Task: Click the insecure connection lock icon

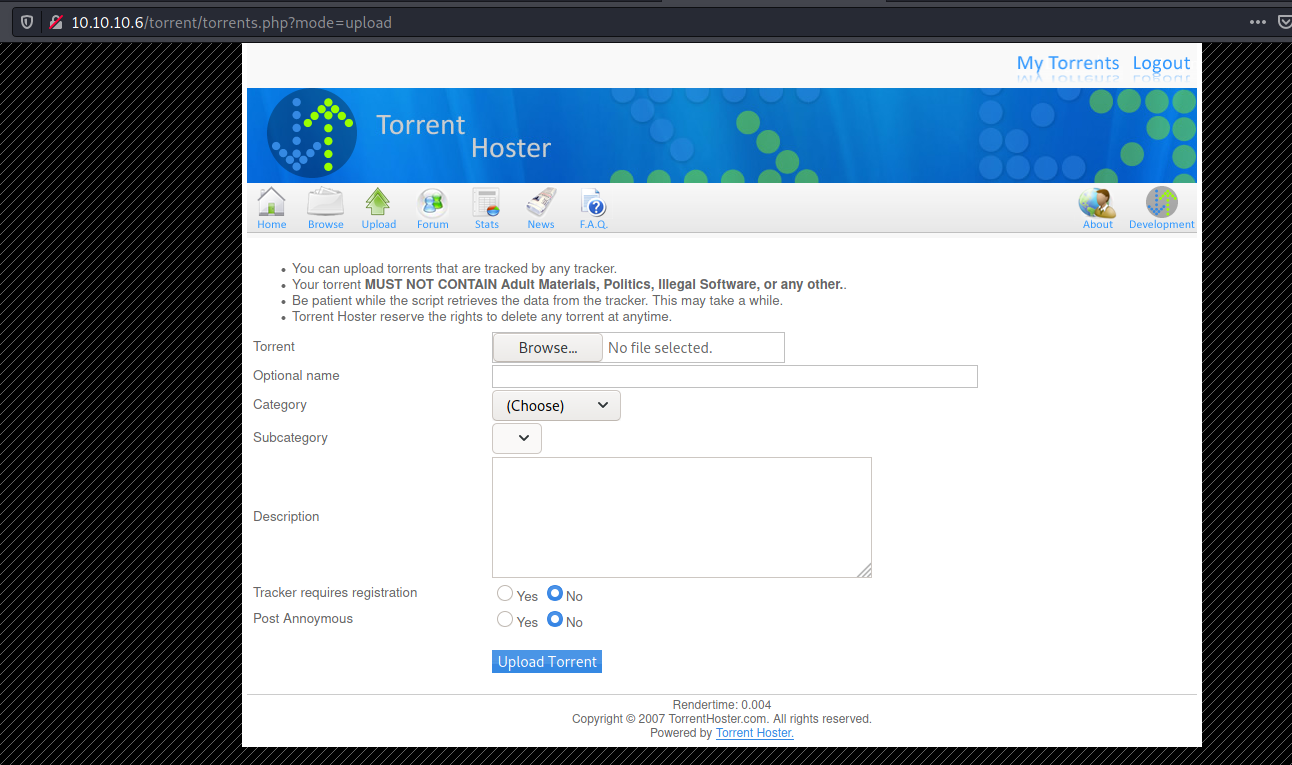Action: tap(55, 22)
